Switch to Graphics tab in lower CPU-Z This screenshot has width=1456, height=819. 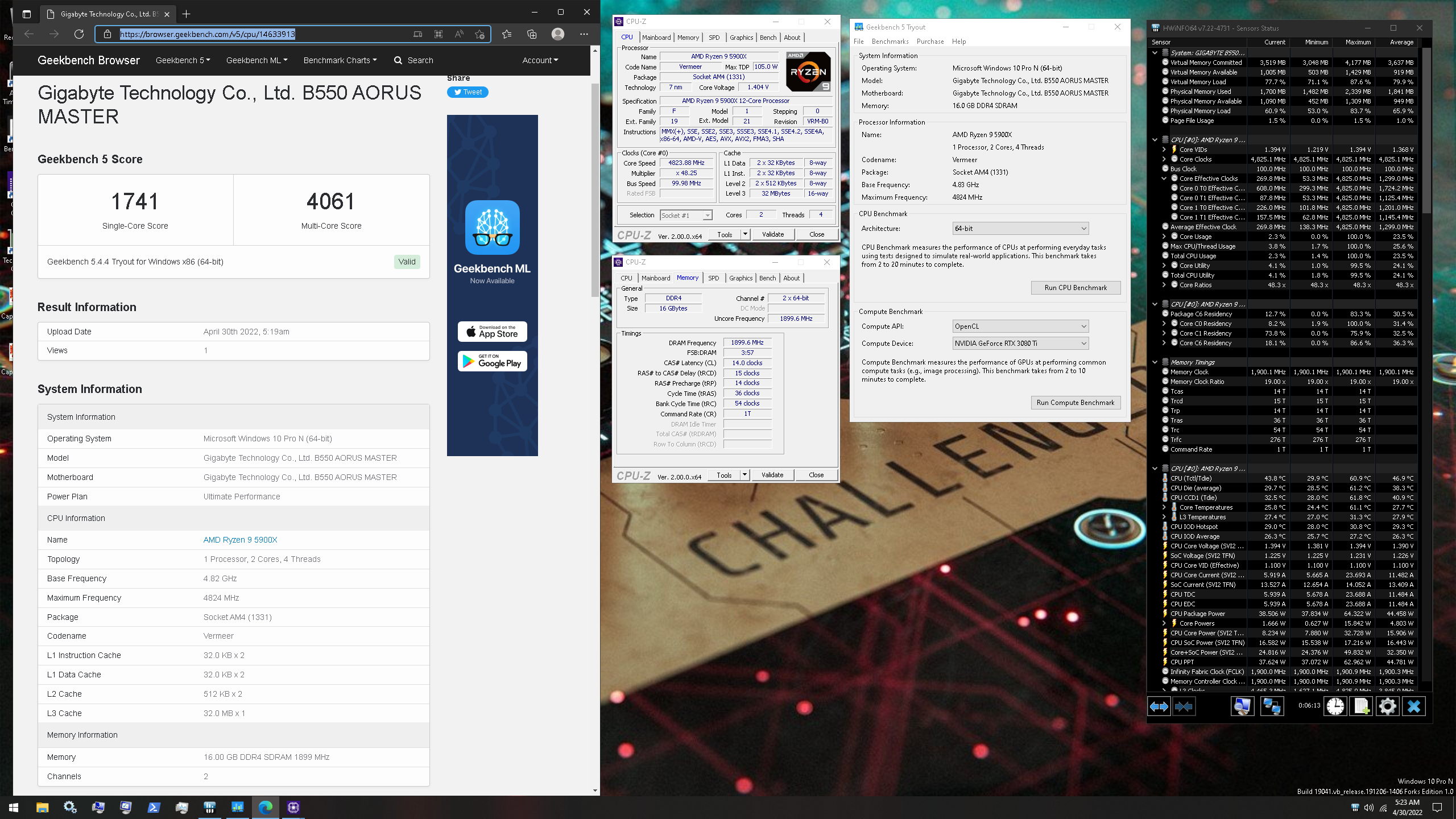pyautogui.click(x=741, y=278)
